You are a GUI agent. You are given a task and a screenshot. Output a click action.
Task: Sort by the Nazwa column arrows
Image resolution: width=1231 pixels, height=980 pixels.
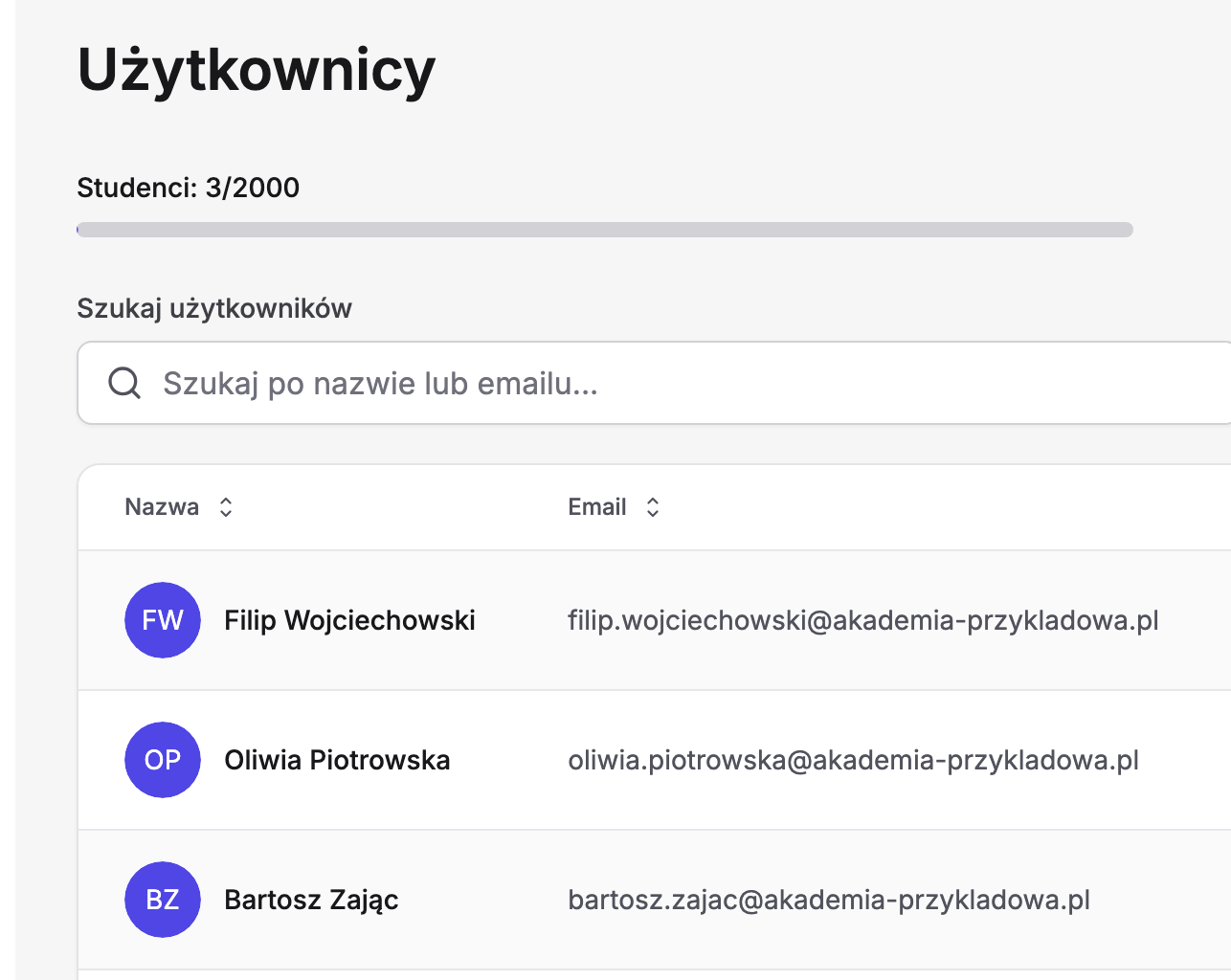226,507
